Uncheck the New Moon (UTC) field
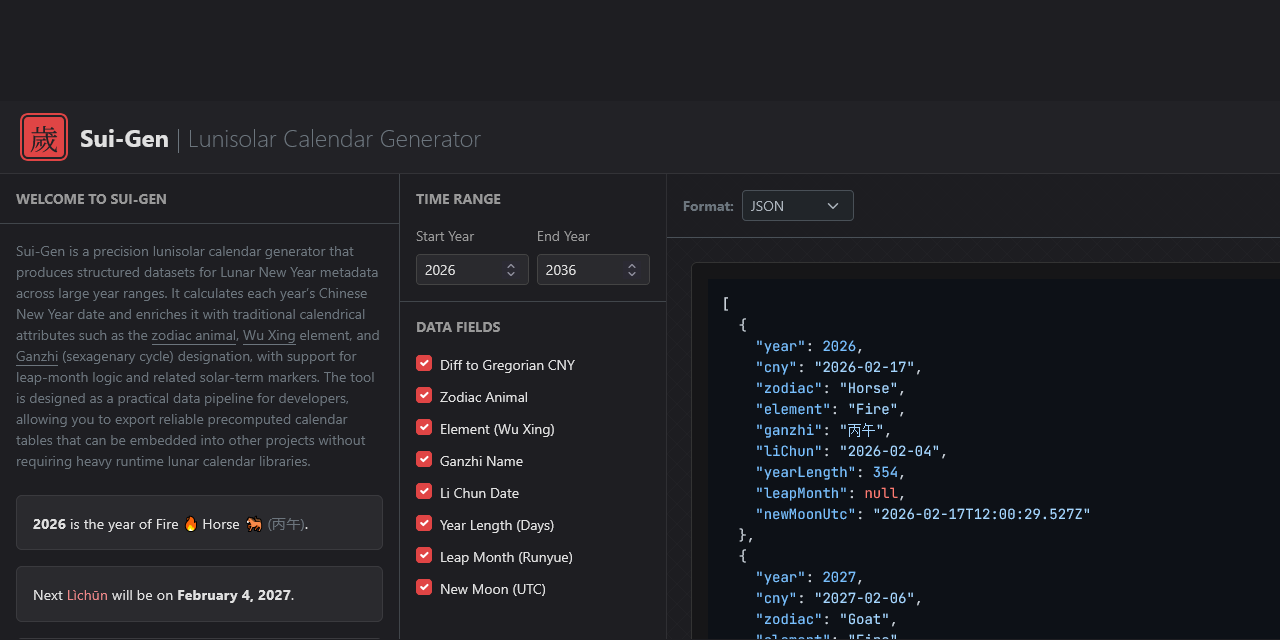The width and height of the screenshot is (1280, 640). pyautogui.click(x=424, y=588)
